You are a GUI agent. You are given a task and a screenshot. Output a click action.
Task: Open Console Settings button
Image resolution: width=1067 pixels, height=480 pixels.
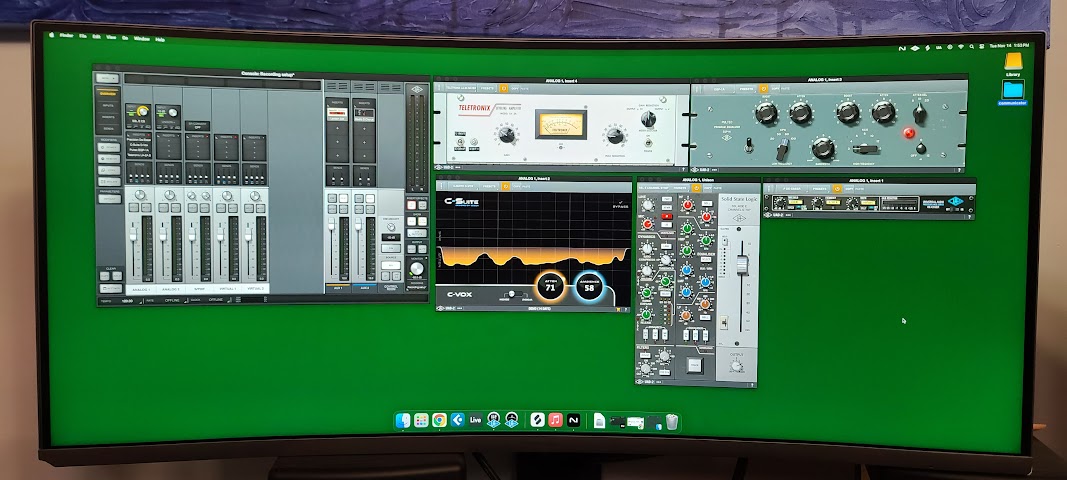point(110,289)
